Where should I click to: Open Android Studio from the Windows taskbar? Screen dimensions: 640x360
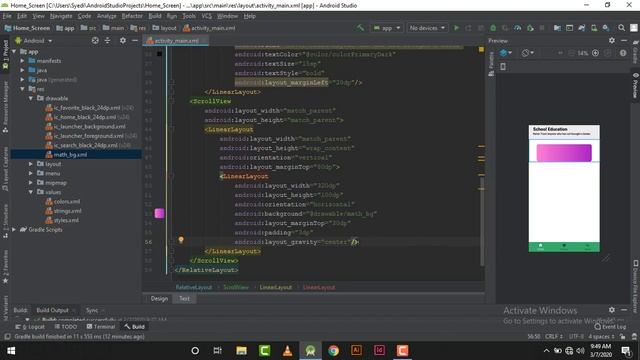[x=310, y=350]
